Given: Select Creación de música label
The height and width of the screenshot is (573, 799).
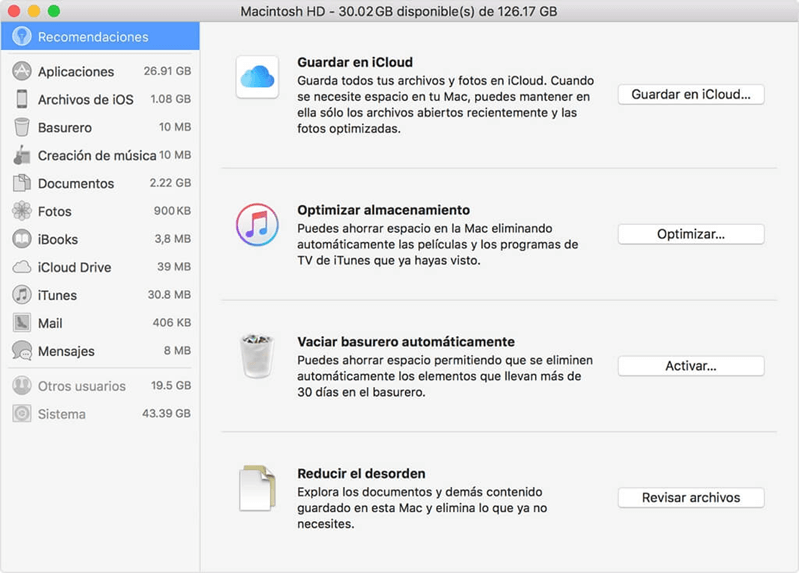Looking at the screenshot, I should (97, 155).
